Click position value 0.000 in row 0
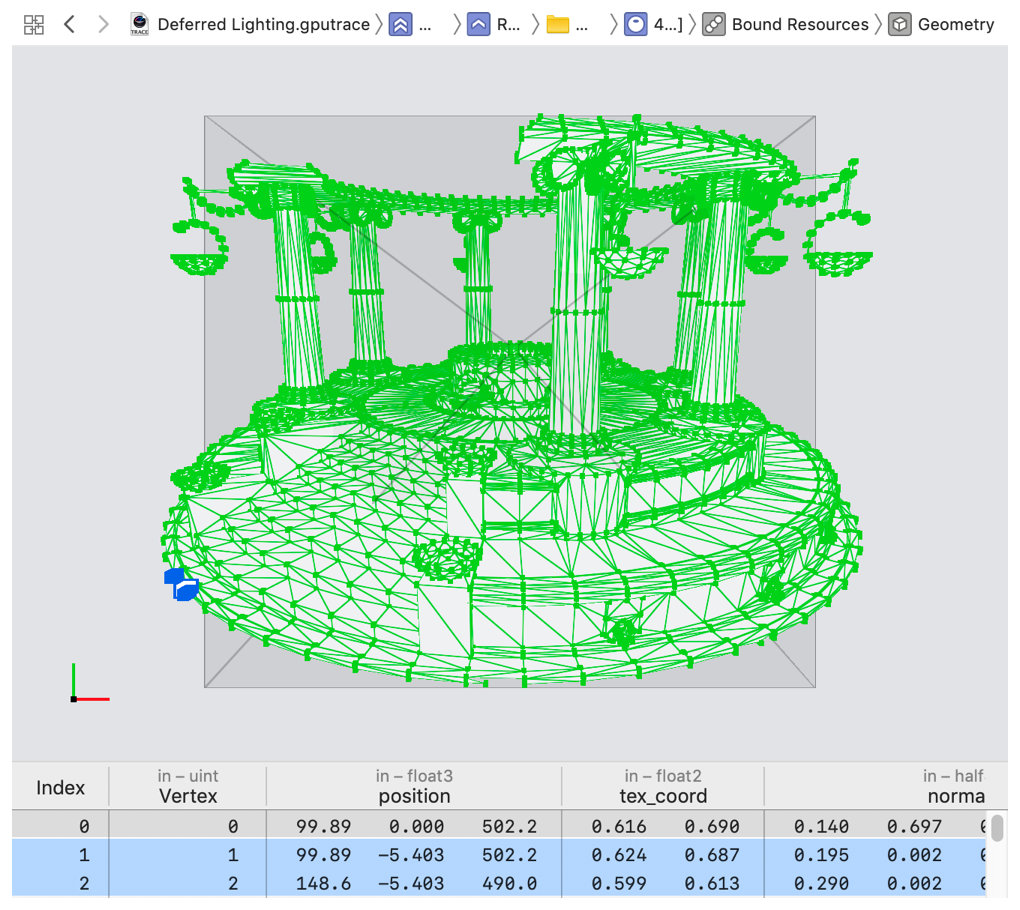This screenshot has width=1020, height=910. [416, 826]
